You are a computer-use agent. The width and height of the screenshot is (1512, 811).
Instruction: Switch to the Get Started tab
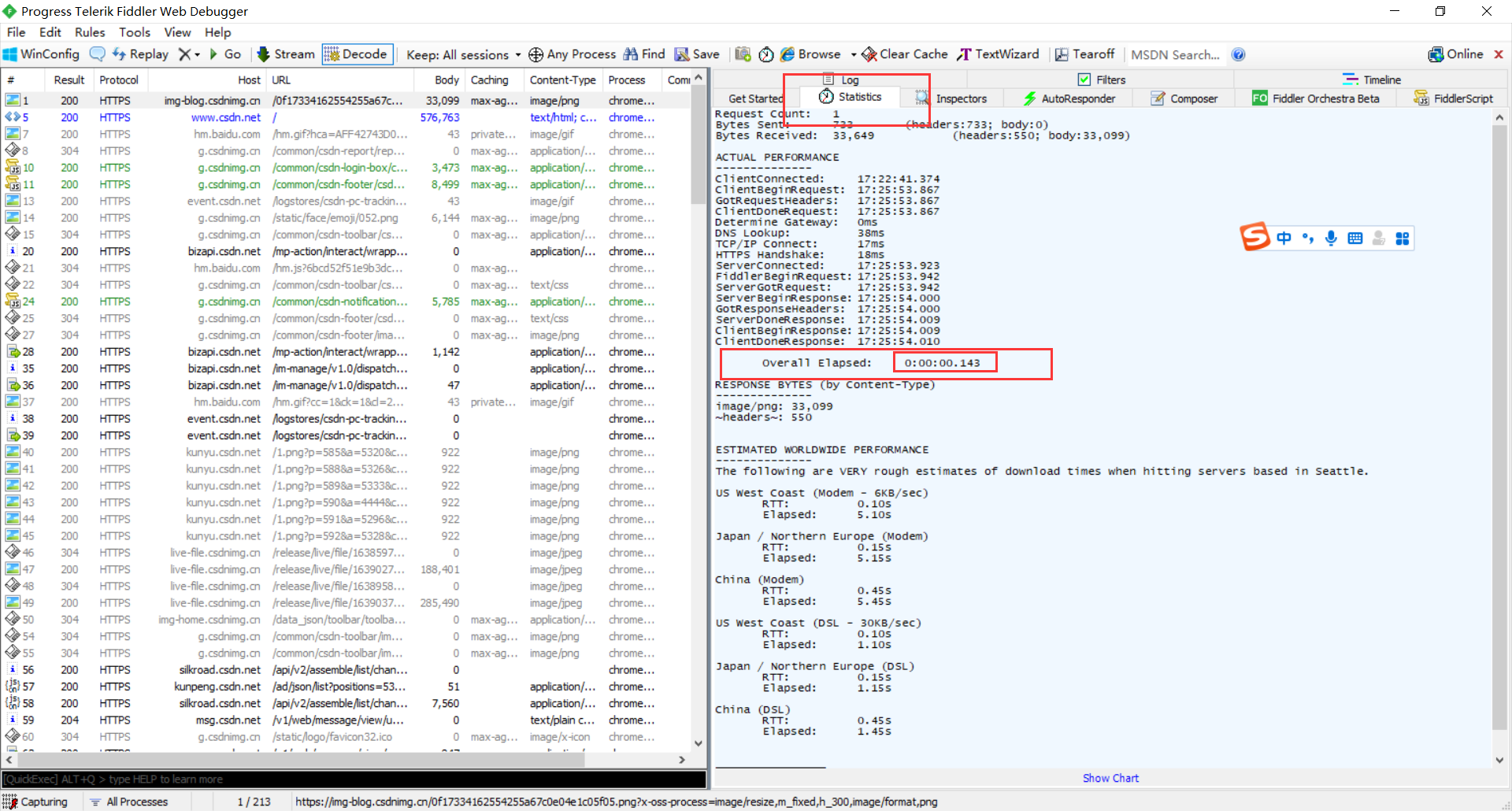click(755, 98)
